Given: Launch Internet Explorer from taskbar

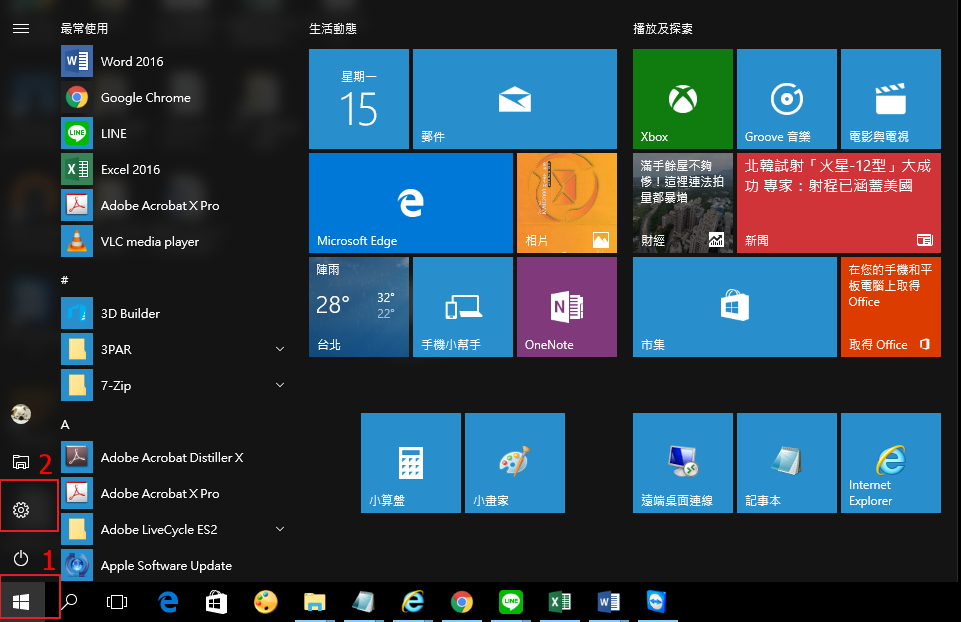Looking at the screenshot, I should point(413,602).
